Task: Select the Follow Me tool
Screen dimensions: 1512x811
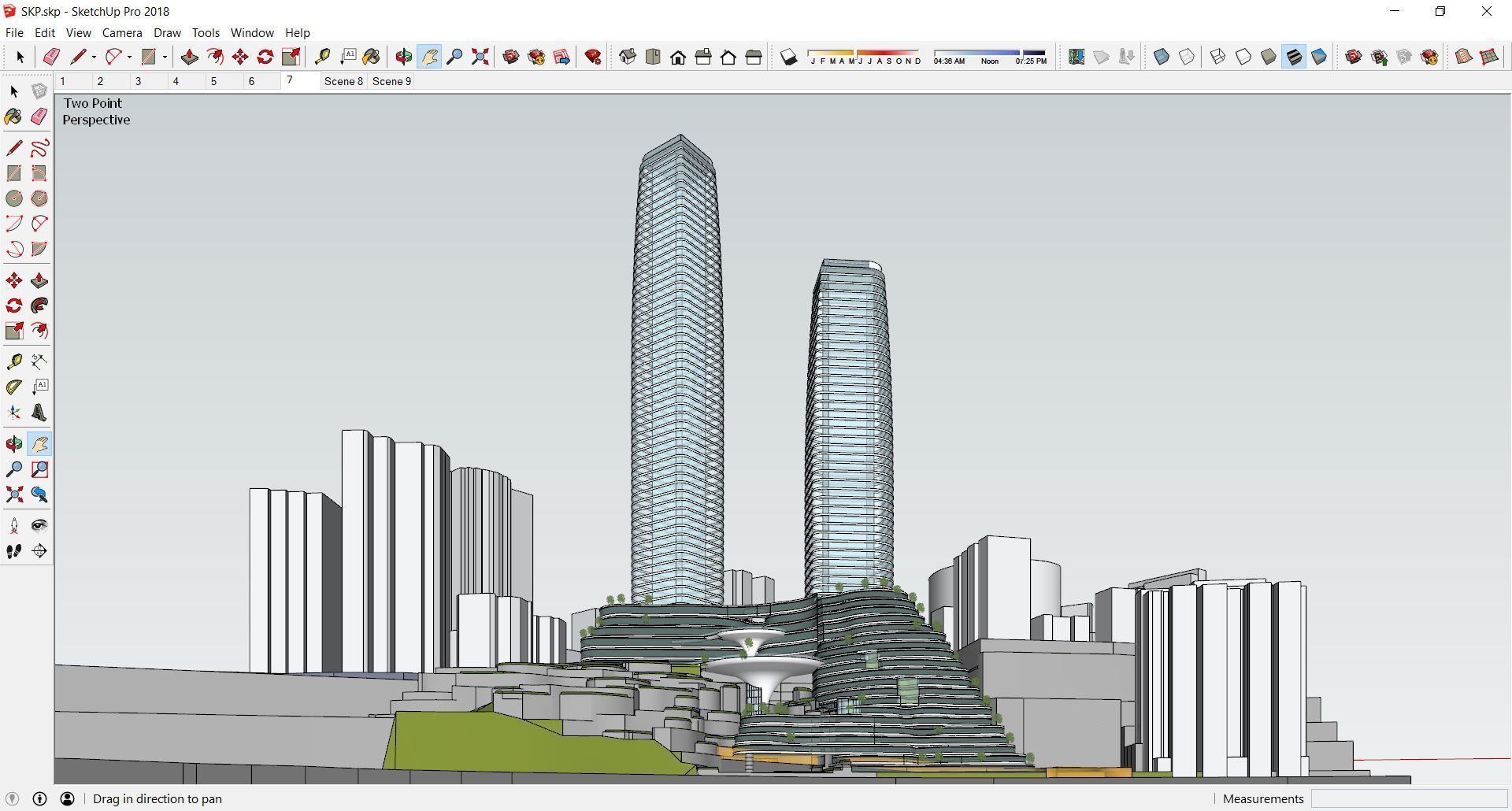Action: (216, 56)
